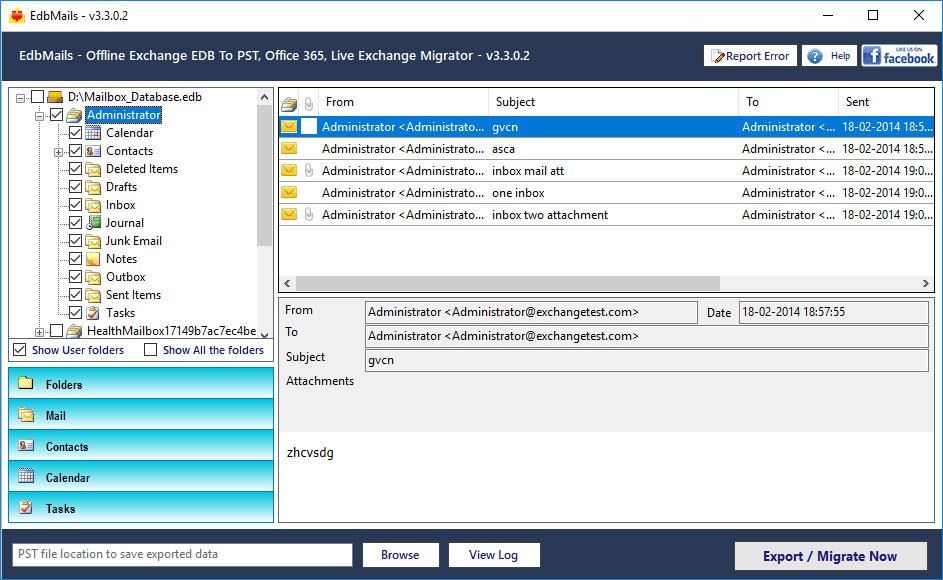Click mail list scroll left arrow

(x=287, y=283)
